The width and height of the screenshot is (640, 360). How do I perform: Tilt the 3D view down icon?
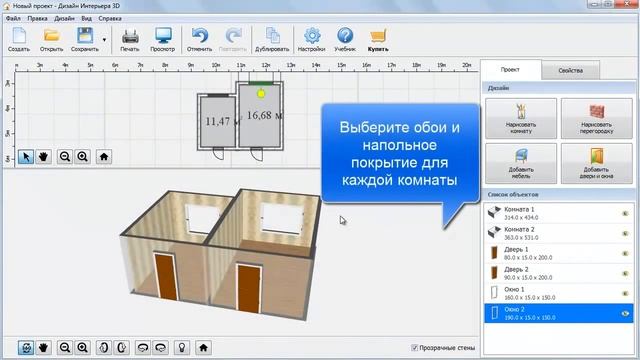pyautogui.click(x=122, y=348)
